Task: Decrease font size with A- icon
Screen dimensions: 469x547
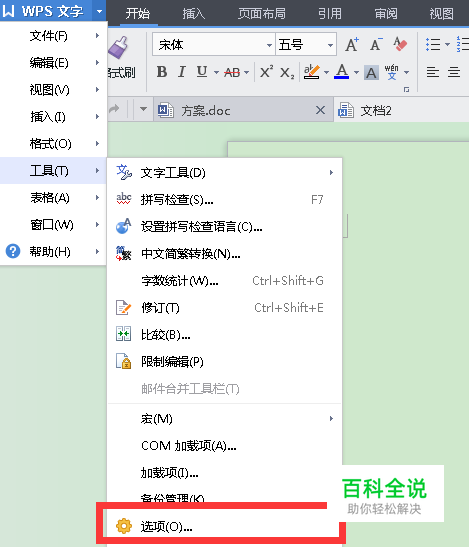Action: 376,45
